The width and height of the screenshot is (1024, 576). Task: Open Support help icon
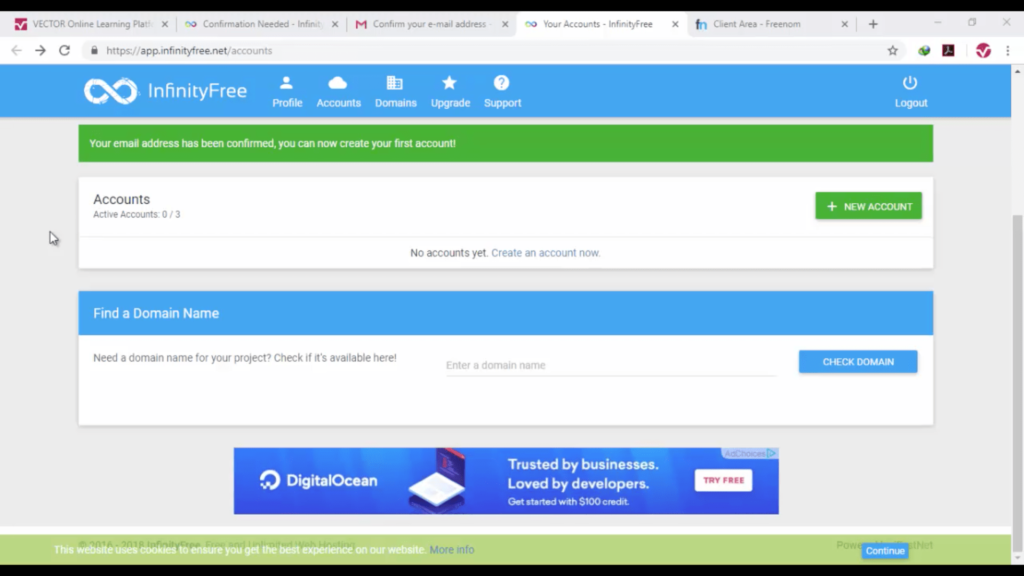[502, 91]
